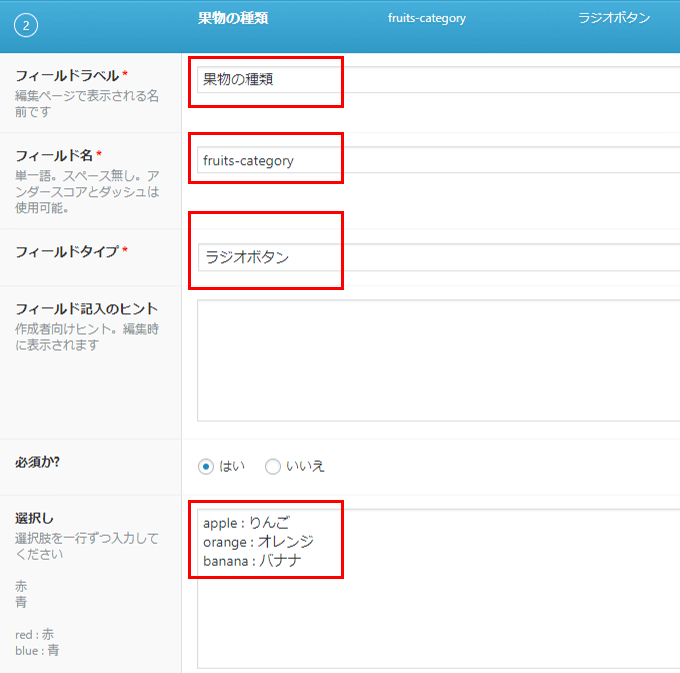Click the フィールドタイプ label text
This screenshot has width=680, height=673.
(x=67, y=252)
